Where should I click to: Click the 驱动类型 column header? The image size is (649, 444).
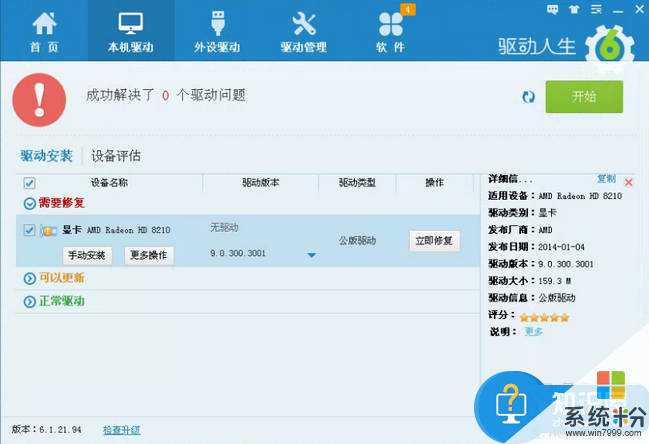[357, 182]
